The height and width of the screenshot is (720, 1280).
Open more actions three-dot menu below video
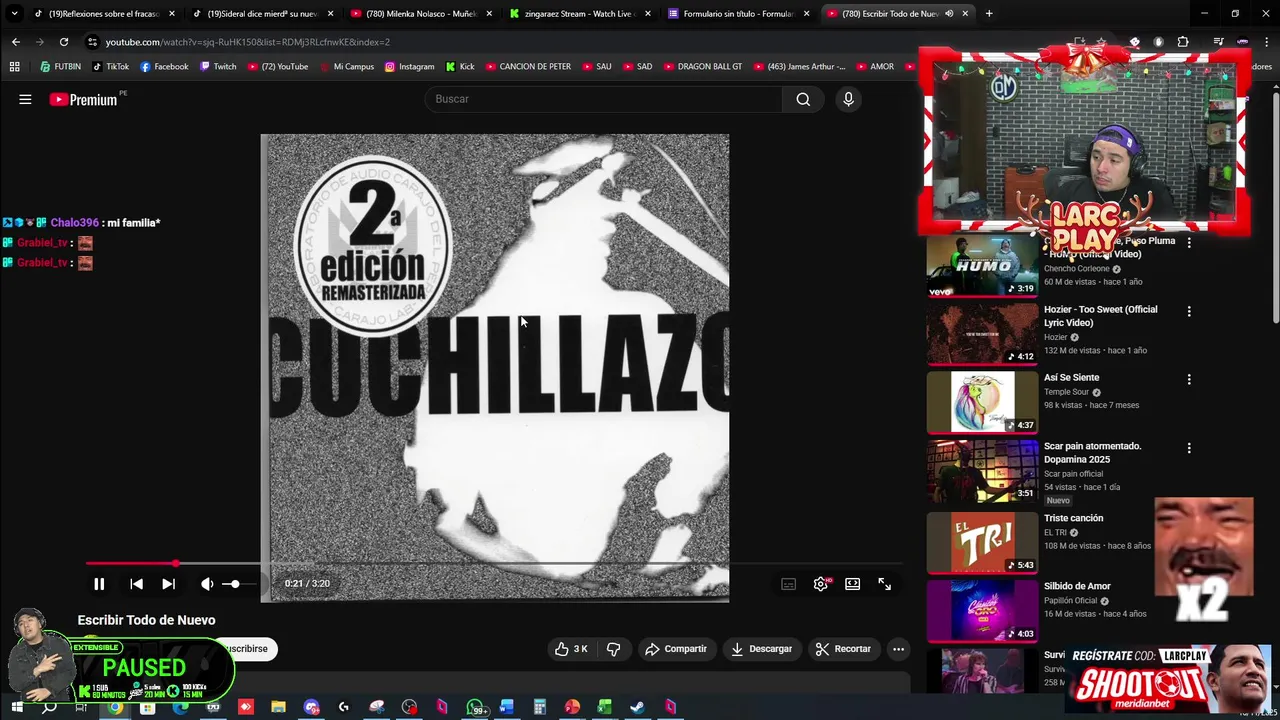898,649
